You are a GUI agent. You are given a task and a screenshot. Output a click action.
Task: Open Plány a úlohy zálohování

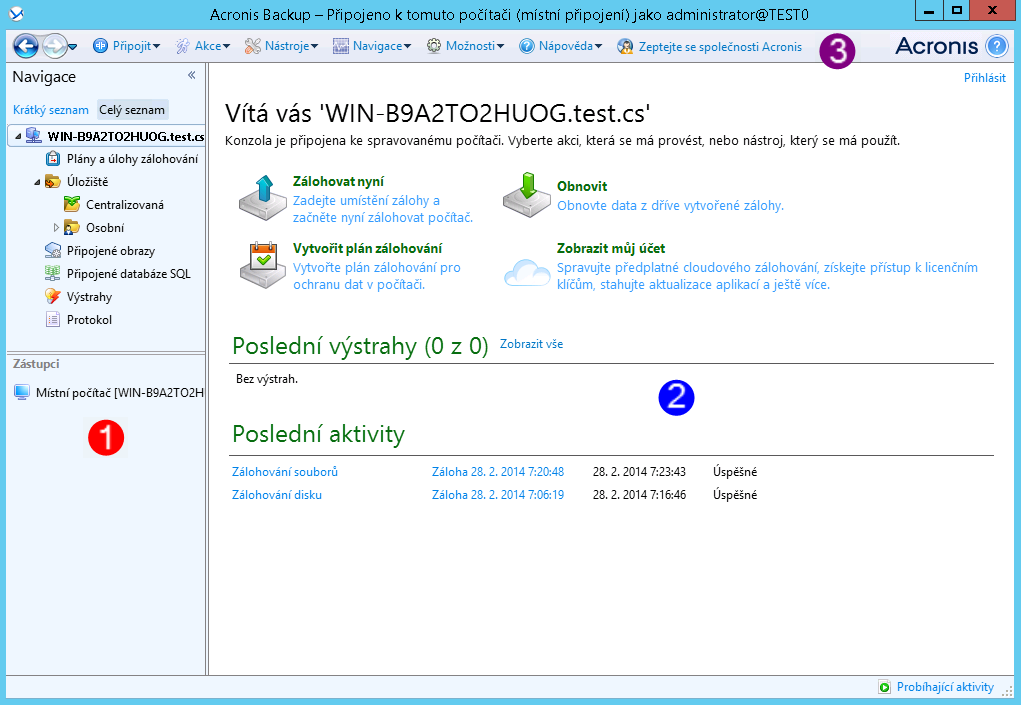click(132, 159)
